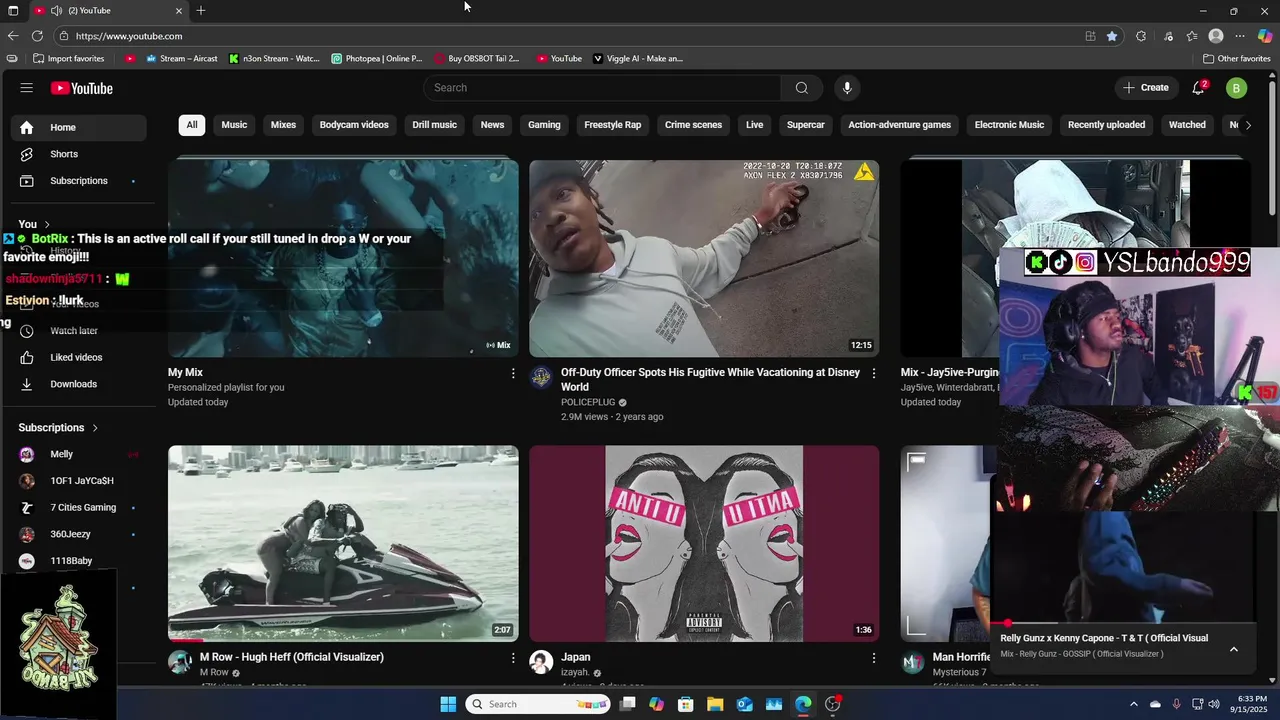
Task: Select the Action-adventure games chip
Action: (x=899, y=125)
